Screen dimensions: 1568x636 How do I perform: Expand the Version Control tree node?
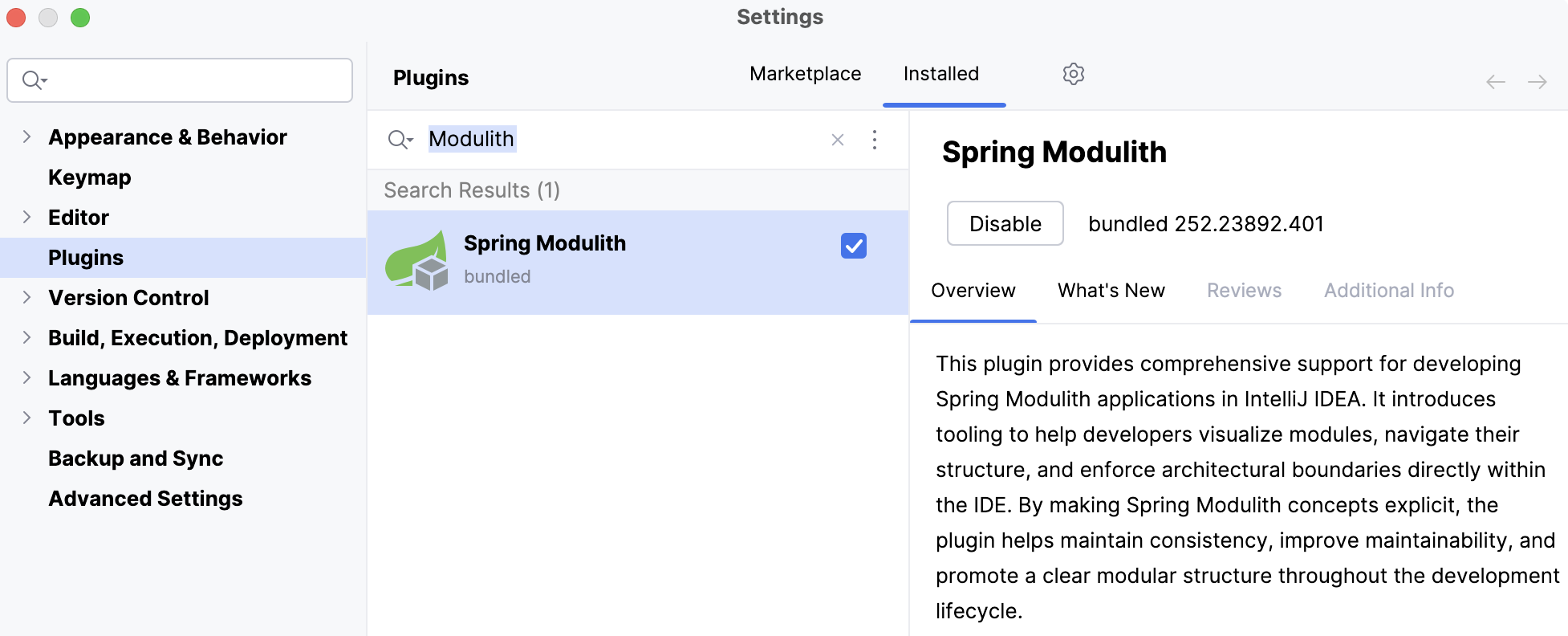click(26, 297)
